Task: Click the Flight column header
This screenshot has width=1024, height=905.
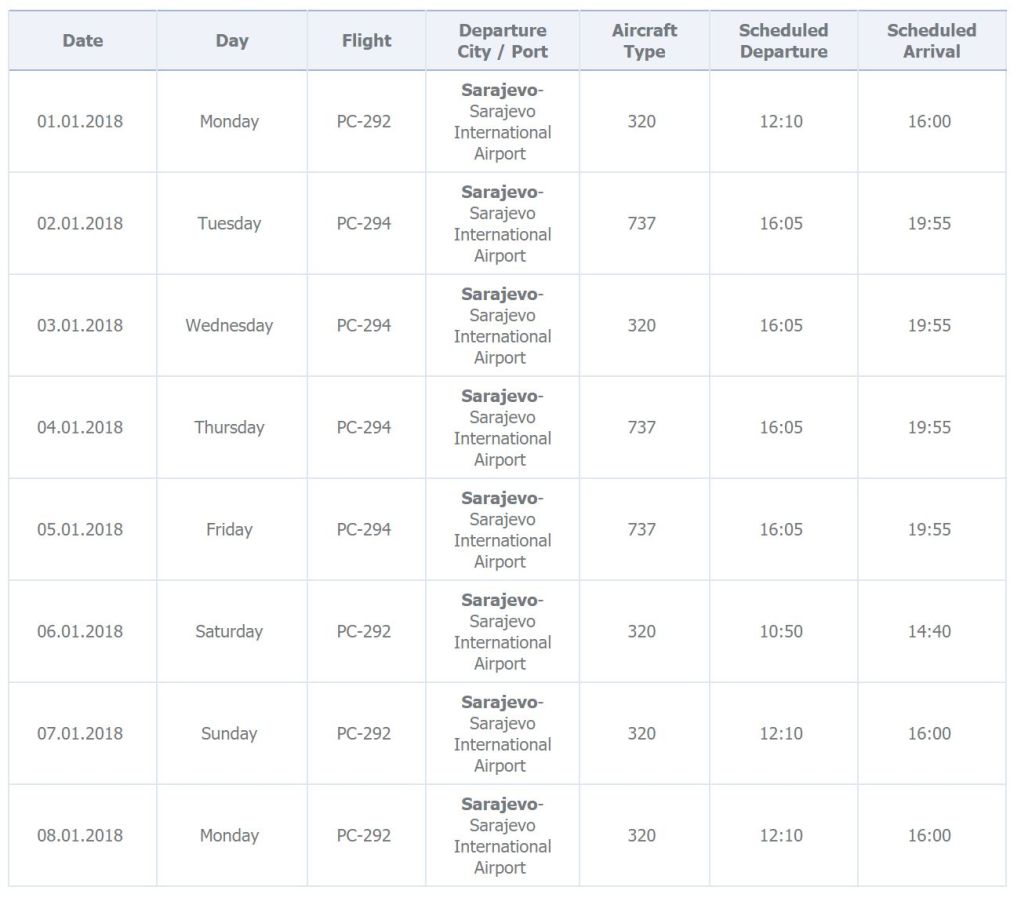Action: [x=366, y=41]
